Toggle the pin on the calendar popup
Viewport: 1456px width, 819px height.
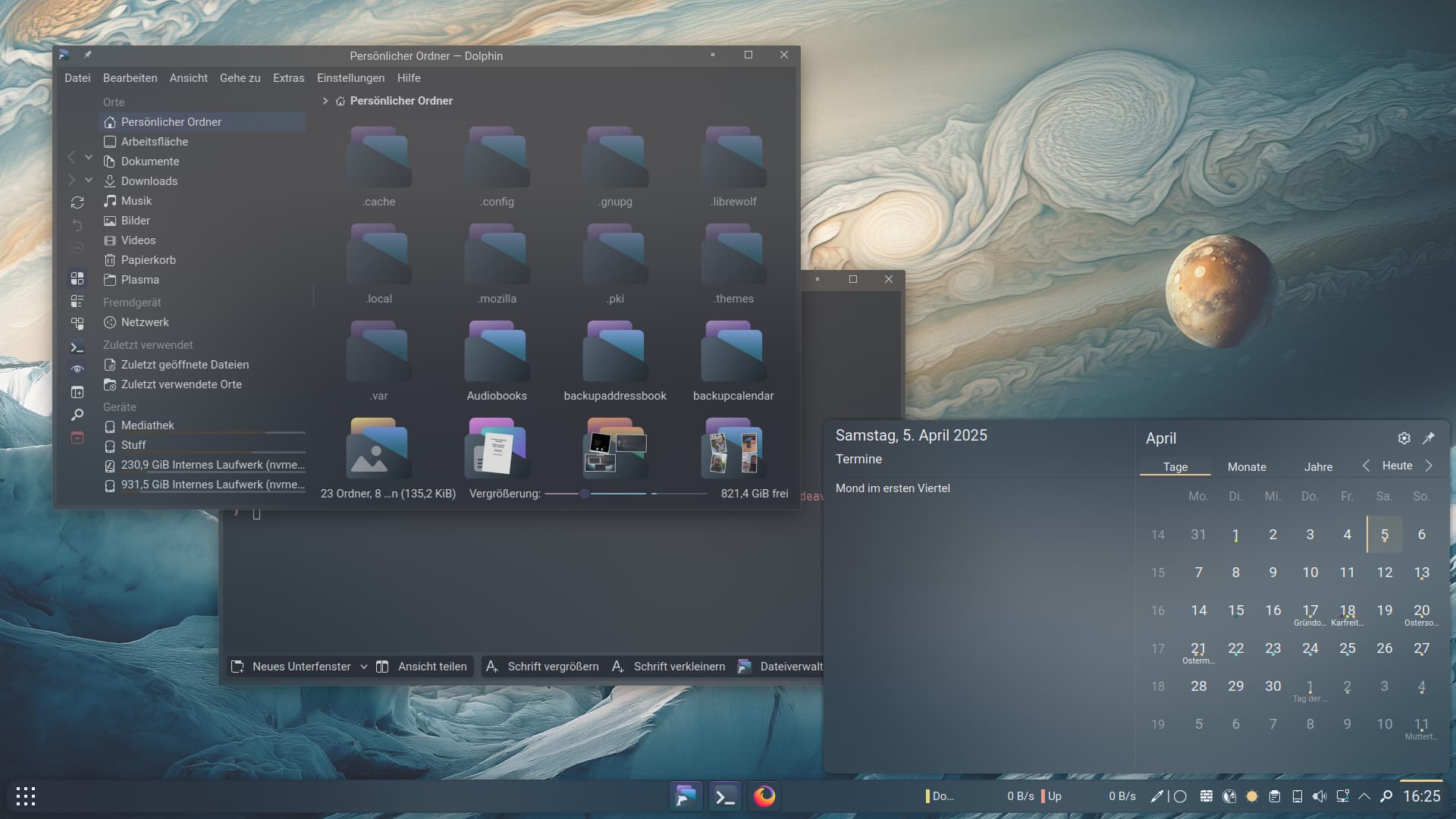coord(1429,438)
